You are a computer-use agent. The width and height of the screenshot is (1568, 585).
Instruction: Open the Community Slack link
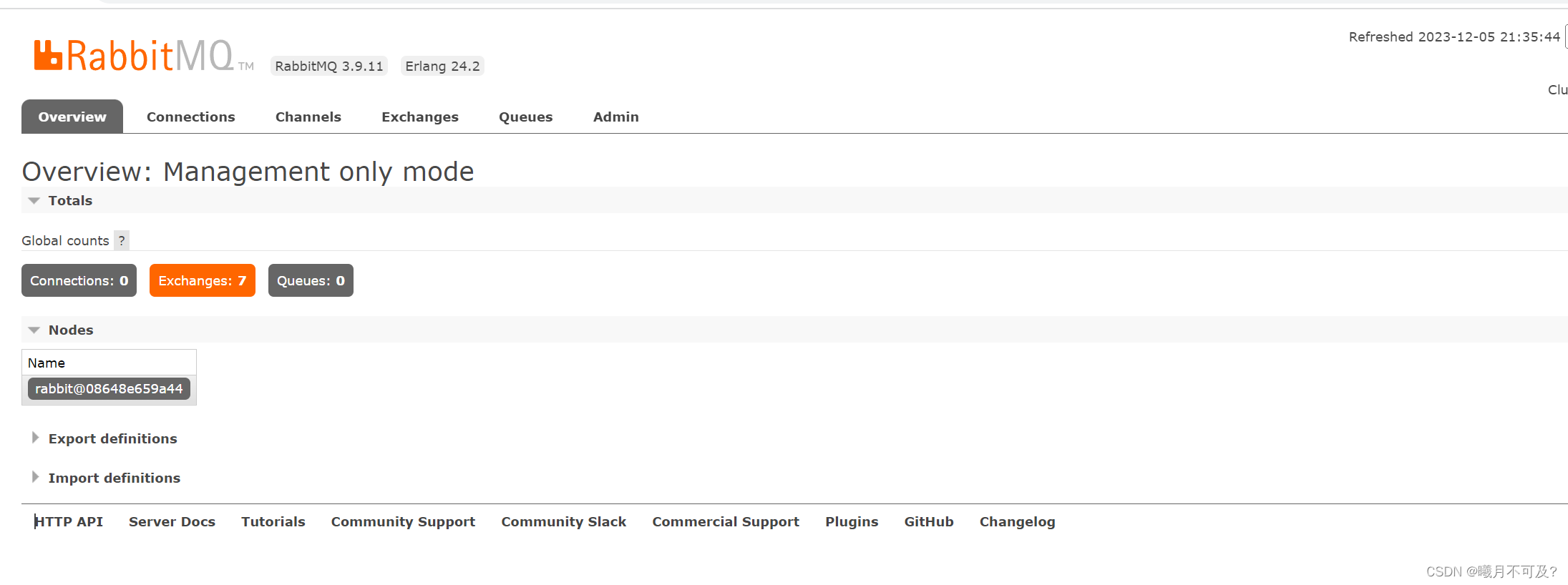(564, 521)
